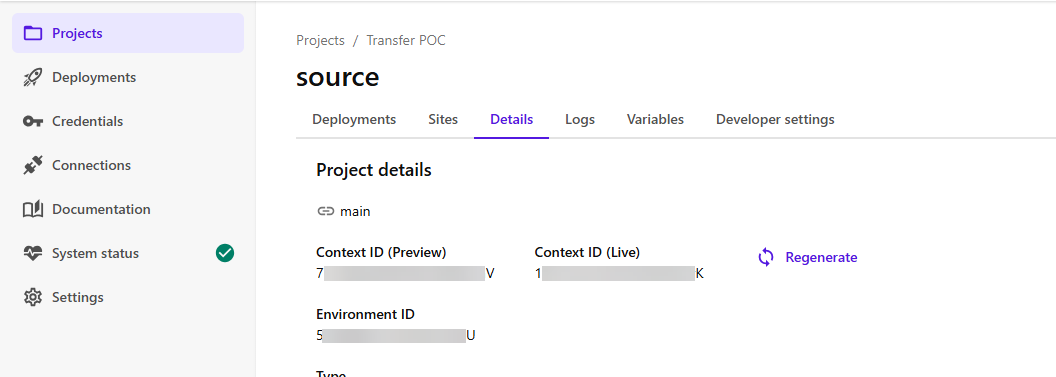Viewport: 1056px width, 377px height.
Task: Click the Regenerate circular arrows icon
Action: (x=766, y=257)
